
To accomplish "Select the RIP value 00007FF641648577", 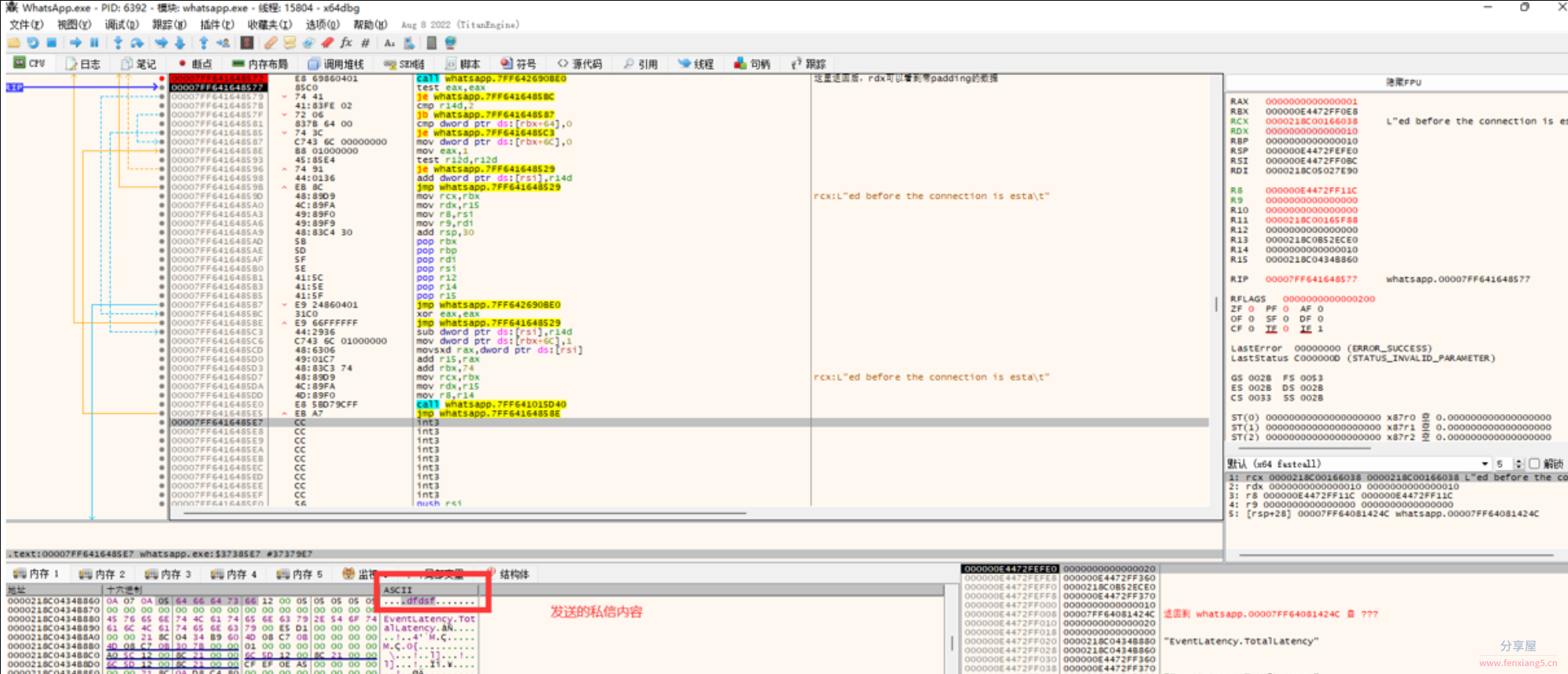I will 1310,279.
